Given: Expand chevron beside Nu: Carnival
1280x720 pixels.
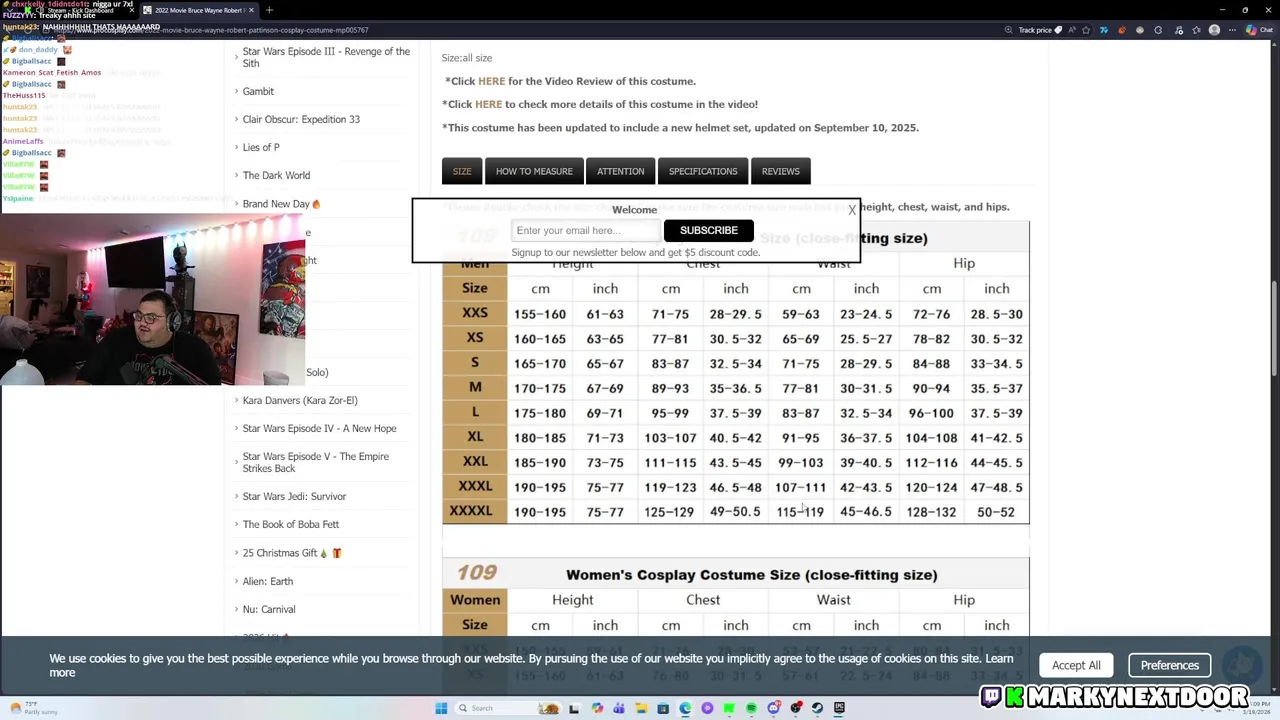Looking at the screenshot, I should [x=236, y=609].
